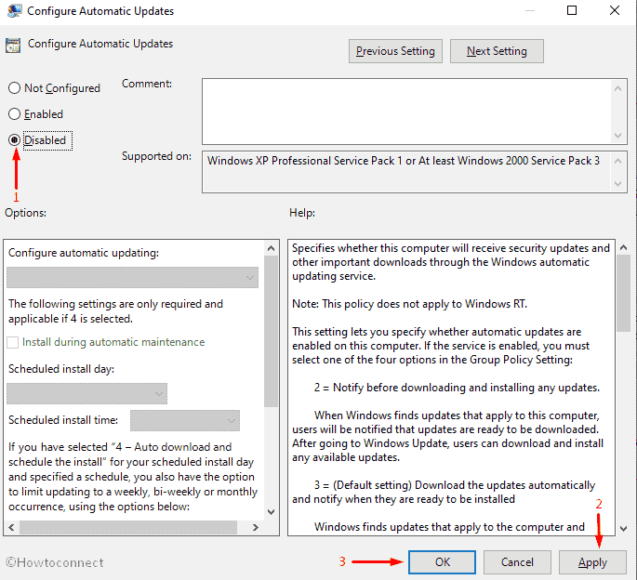Go to Previous Setting
Screen dimensions: 637x580
click(395, 51)
